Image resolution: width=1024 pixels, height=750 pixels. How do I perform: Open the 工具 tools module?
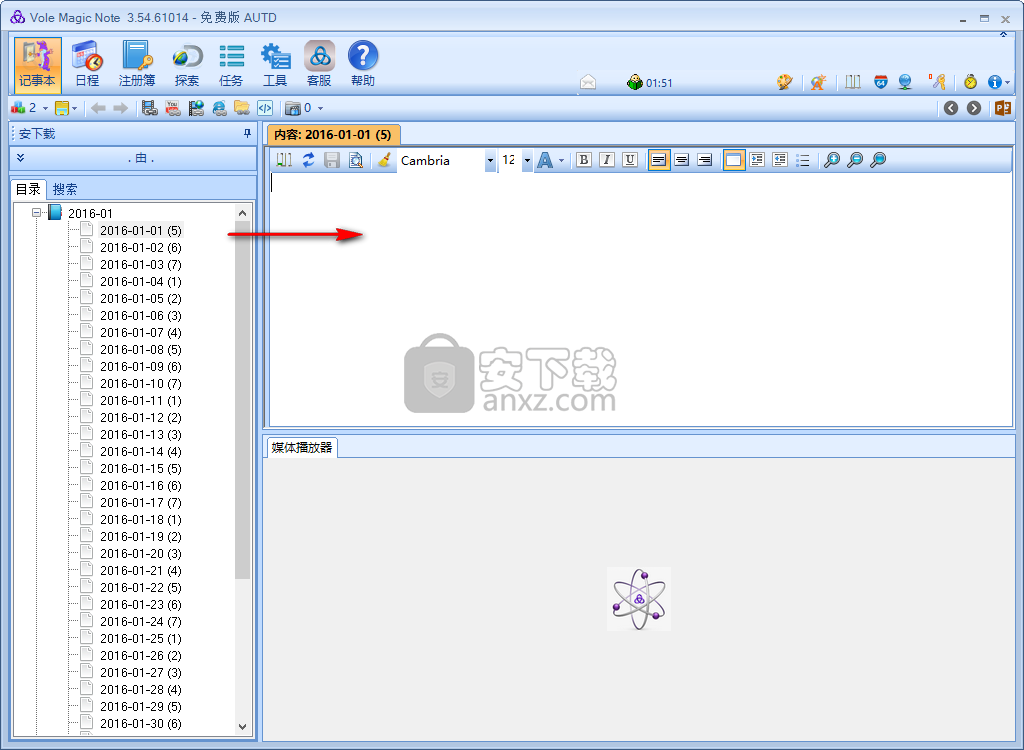(275, 65)
